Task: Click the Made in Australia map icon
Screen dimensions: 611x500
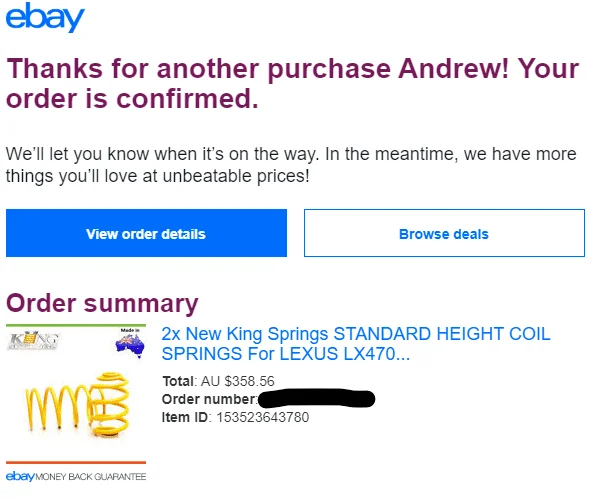Action: click(131, 345)
